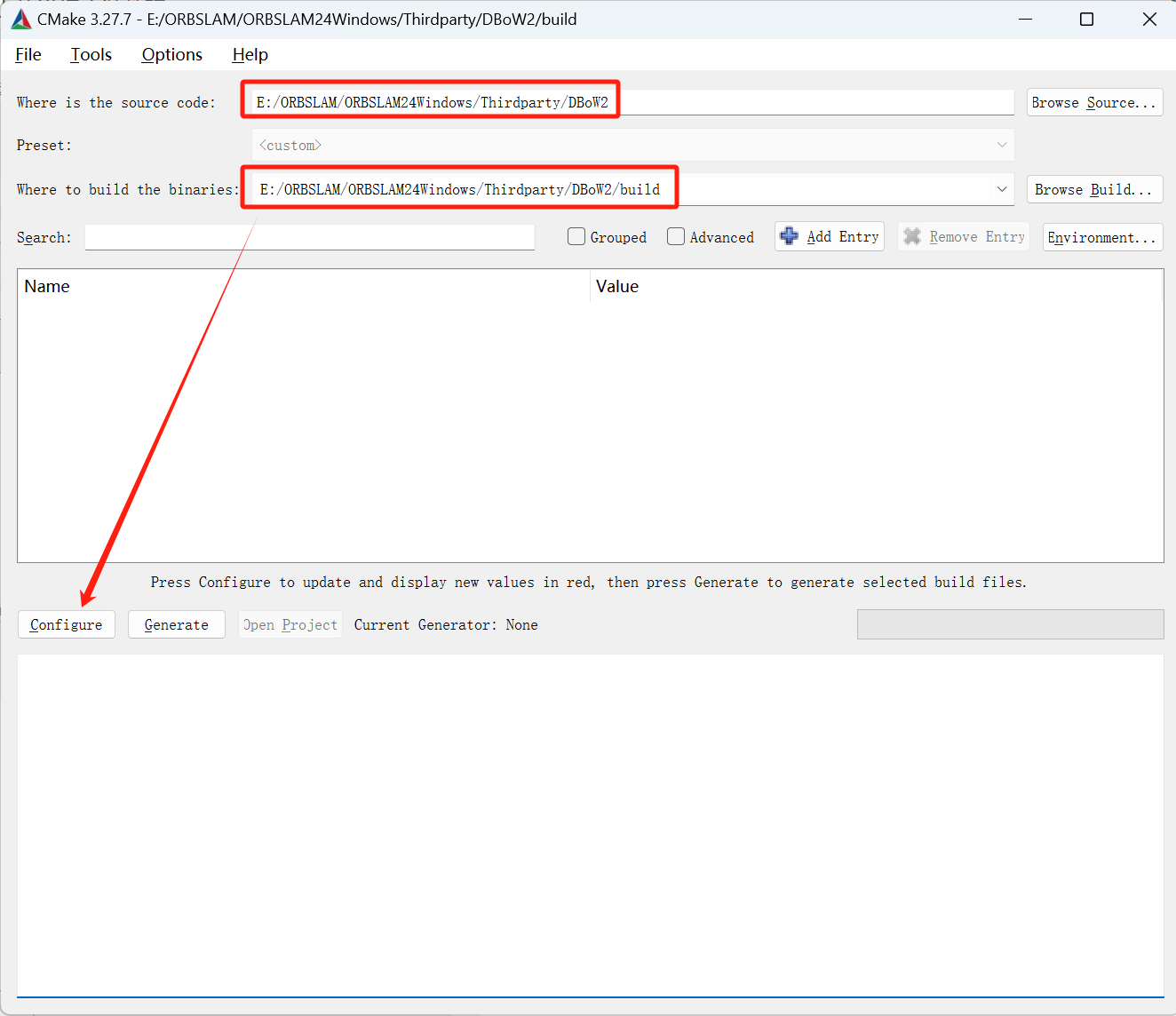Open the Preset dropdown
The height and width of the screenshot is (1016, 1176).
pos(632,145)
